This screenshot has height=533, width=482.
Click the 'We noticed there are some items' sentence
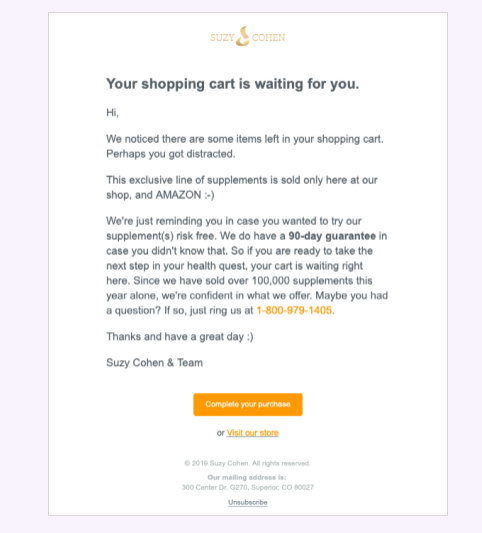(x=245, y=139)
